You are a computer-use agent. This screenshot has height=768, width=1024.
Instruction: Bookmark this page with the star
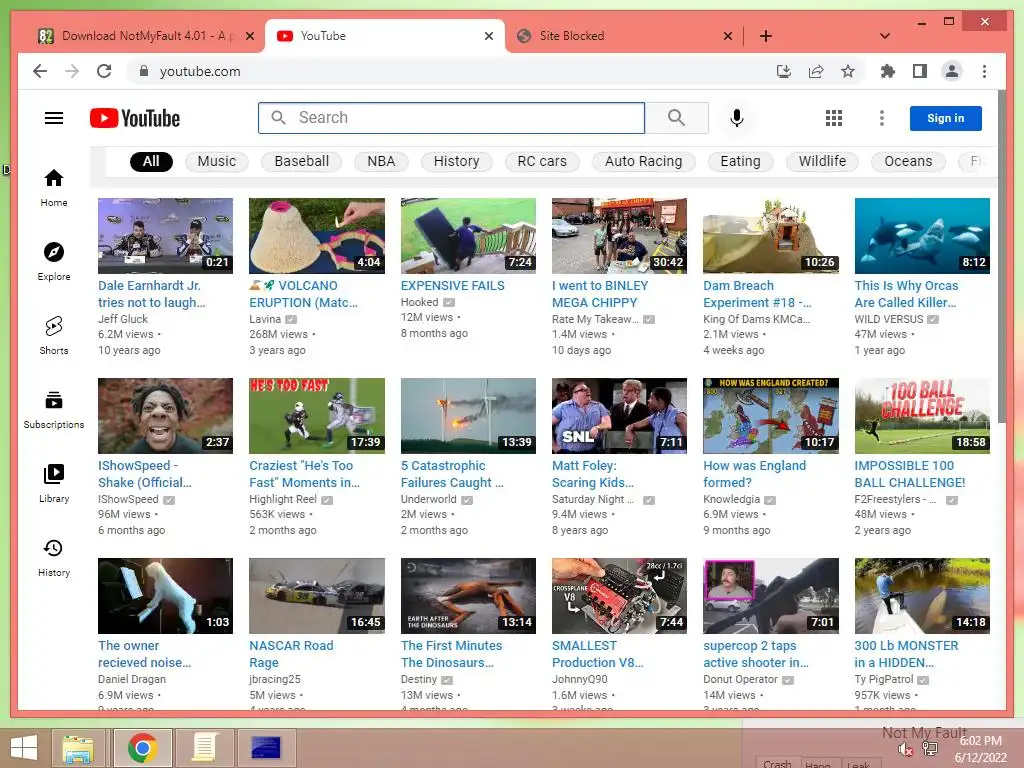pos(848,71)
